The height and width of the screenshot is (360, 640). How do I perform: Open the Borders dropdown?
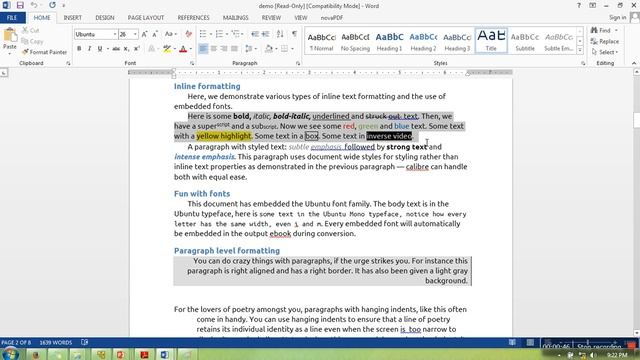292,49
